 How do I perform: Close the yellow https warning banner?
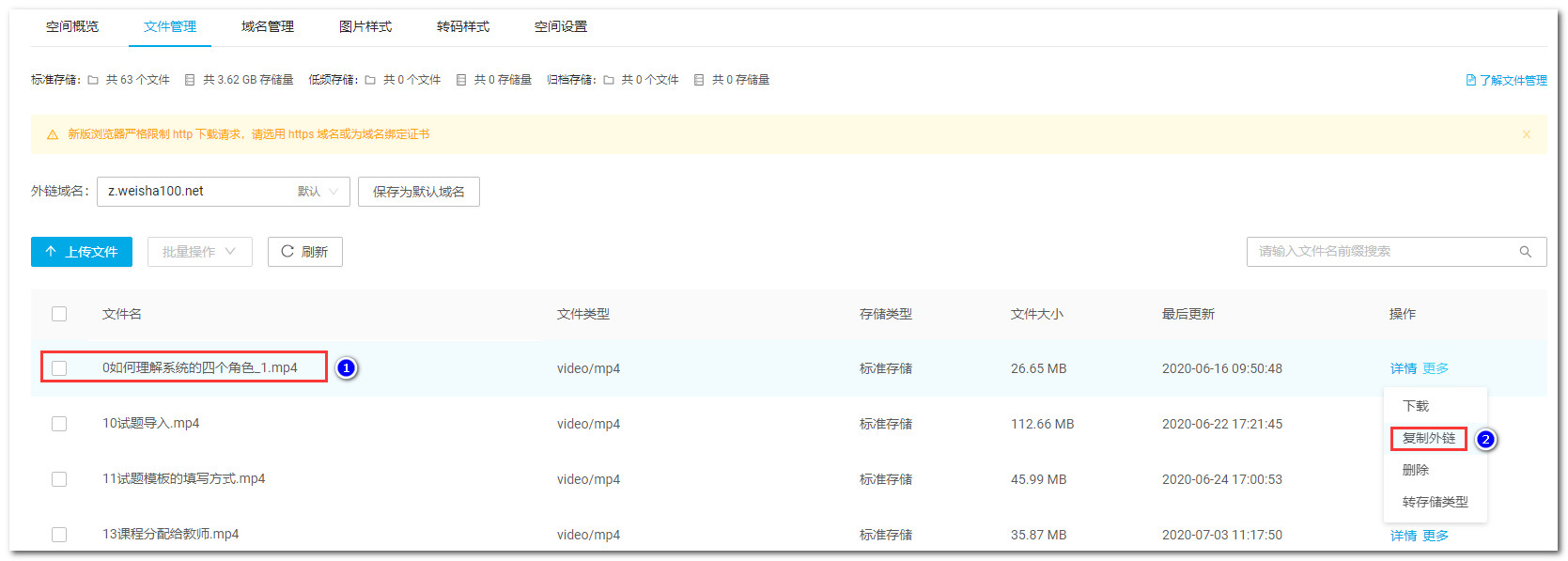(x=1526, y=134)
